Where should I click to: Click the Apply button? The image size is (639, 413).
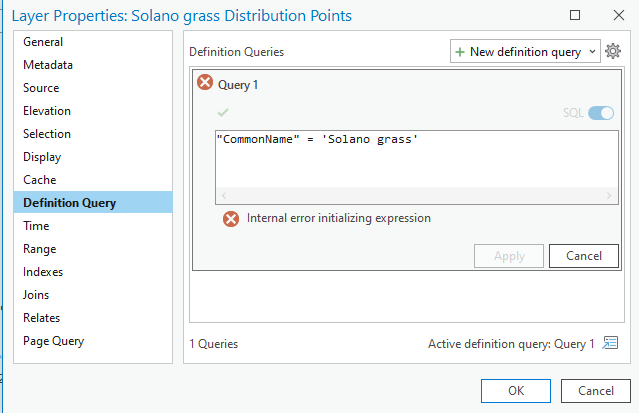click(509, 256)
